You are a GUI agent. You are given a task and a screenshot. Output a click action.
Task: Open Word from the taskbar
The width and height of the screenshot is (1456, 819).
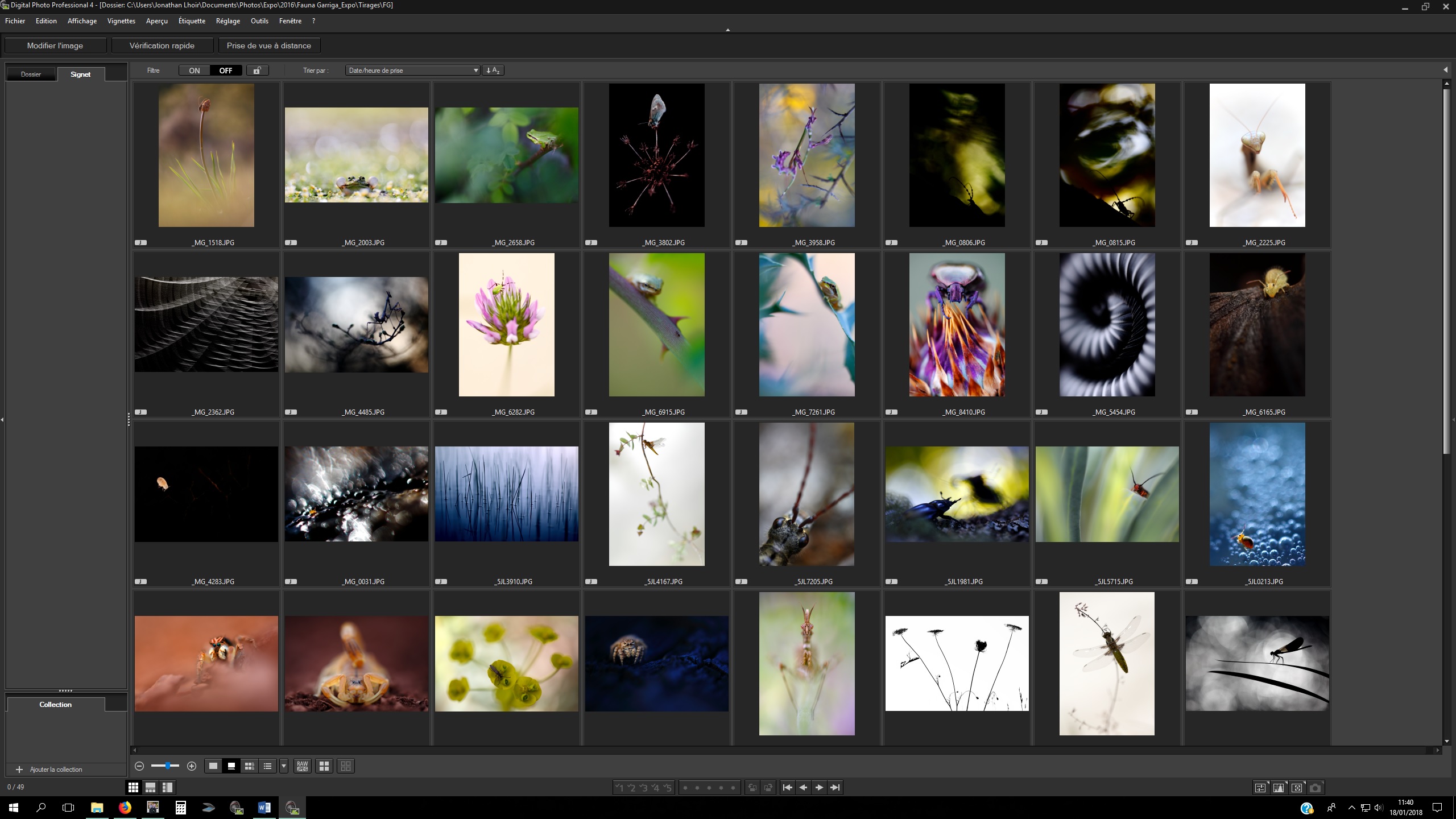coord(264,808)
